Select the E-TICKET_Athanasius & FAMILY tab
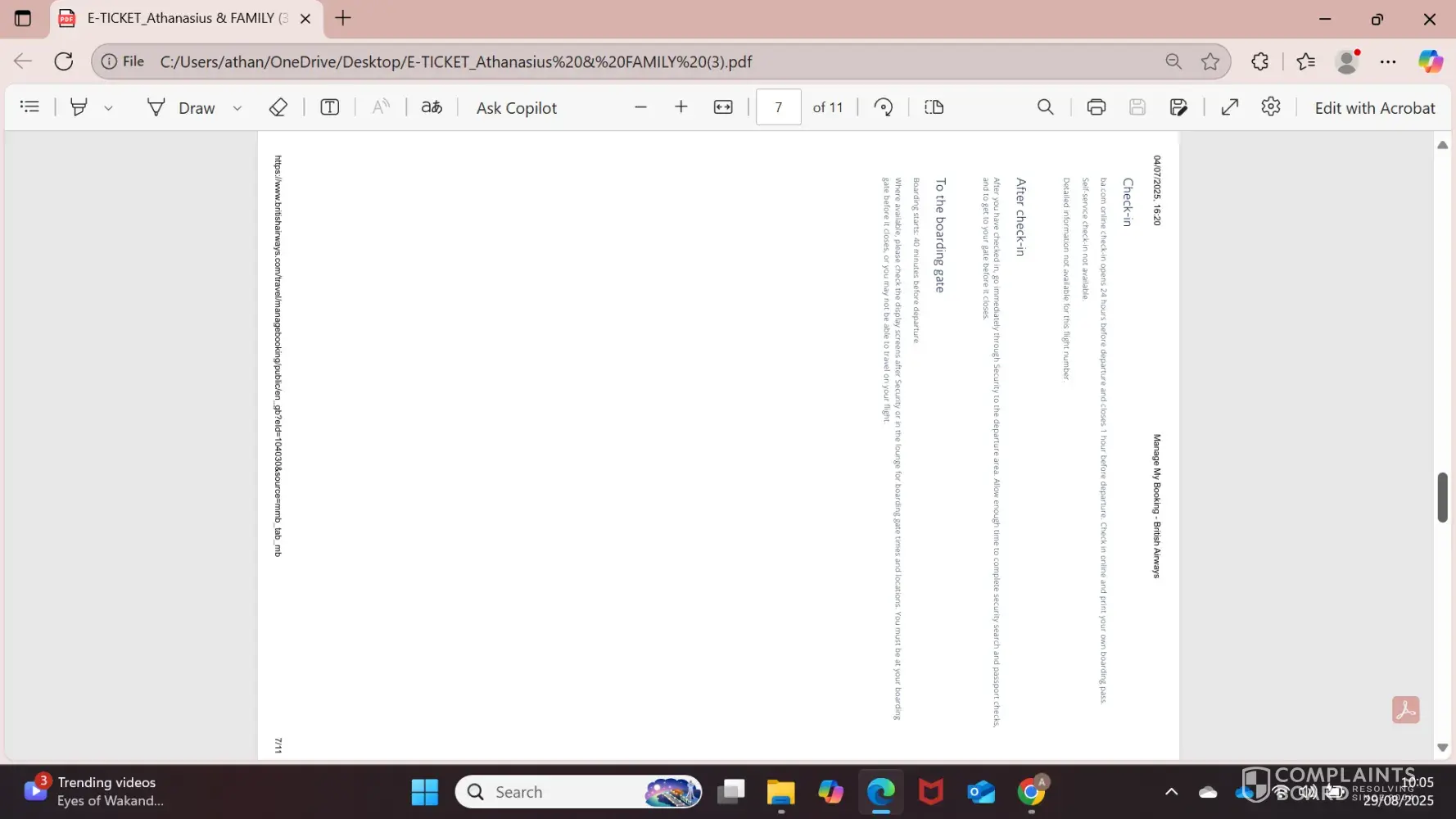 coord(180,18)
